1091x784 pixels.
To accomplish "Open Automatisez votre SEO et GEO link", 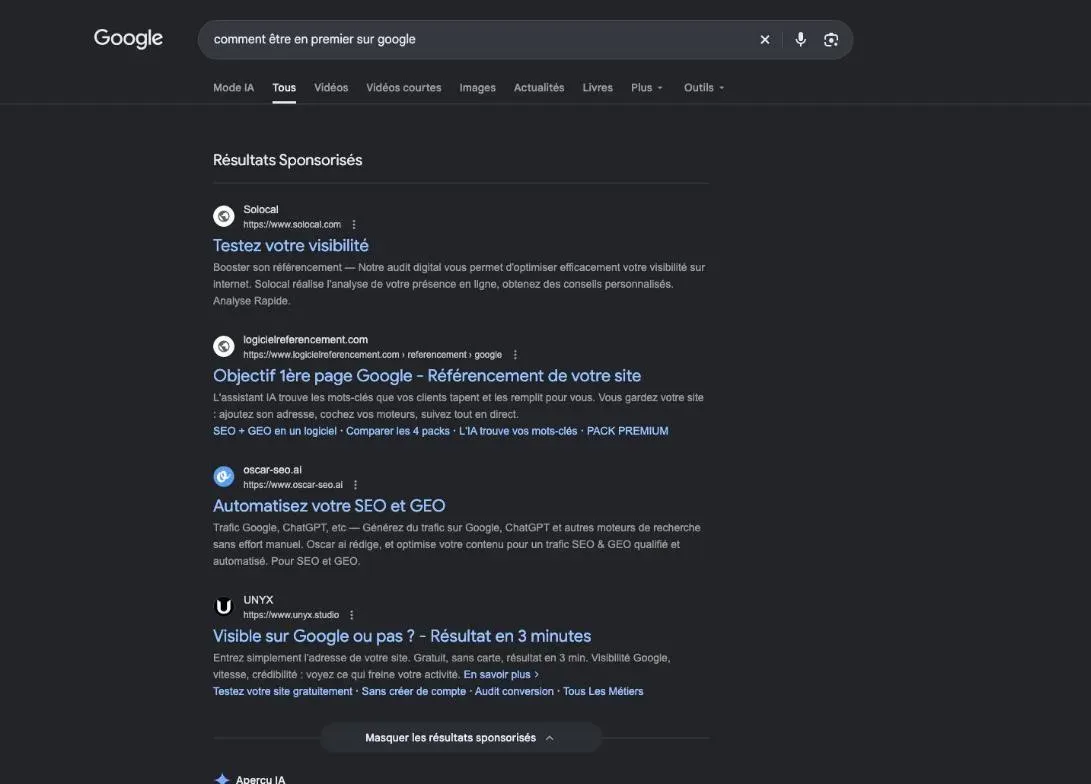I will [329, 506].
